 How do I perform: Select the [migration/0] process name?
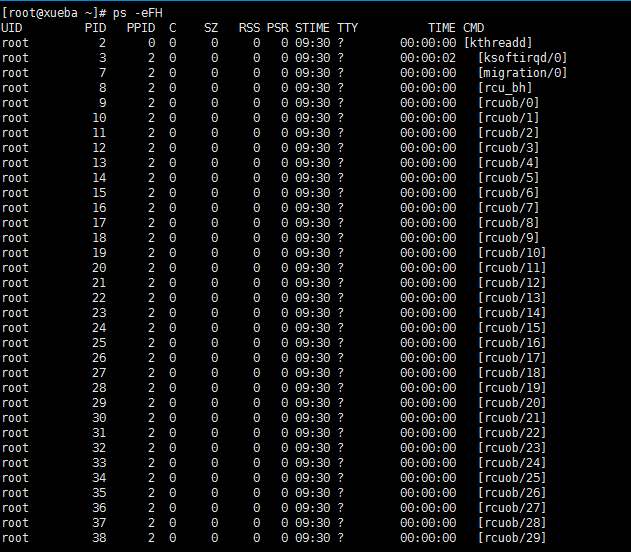tap(522, 73)
